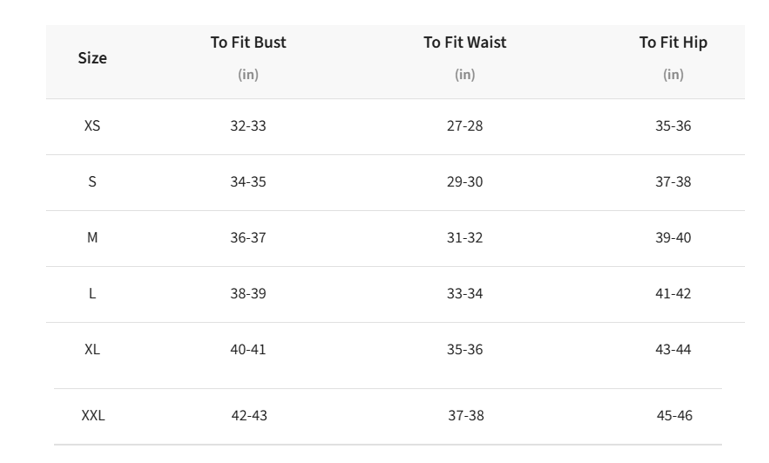This screenshot has width=769, height=463.
Task: Select the L size row label
Action: (x=92, y=293)
